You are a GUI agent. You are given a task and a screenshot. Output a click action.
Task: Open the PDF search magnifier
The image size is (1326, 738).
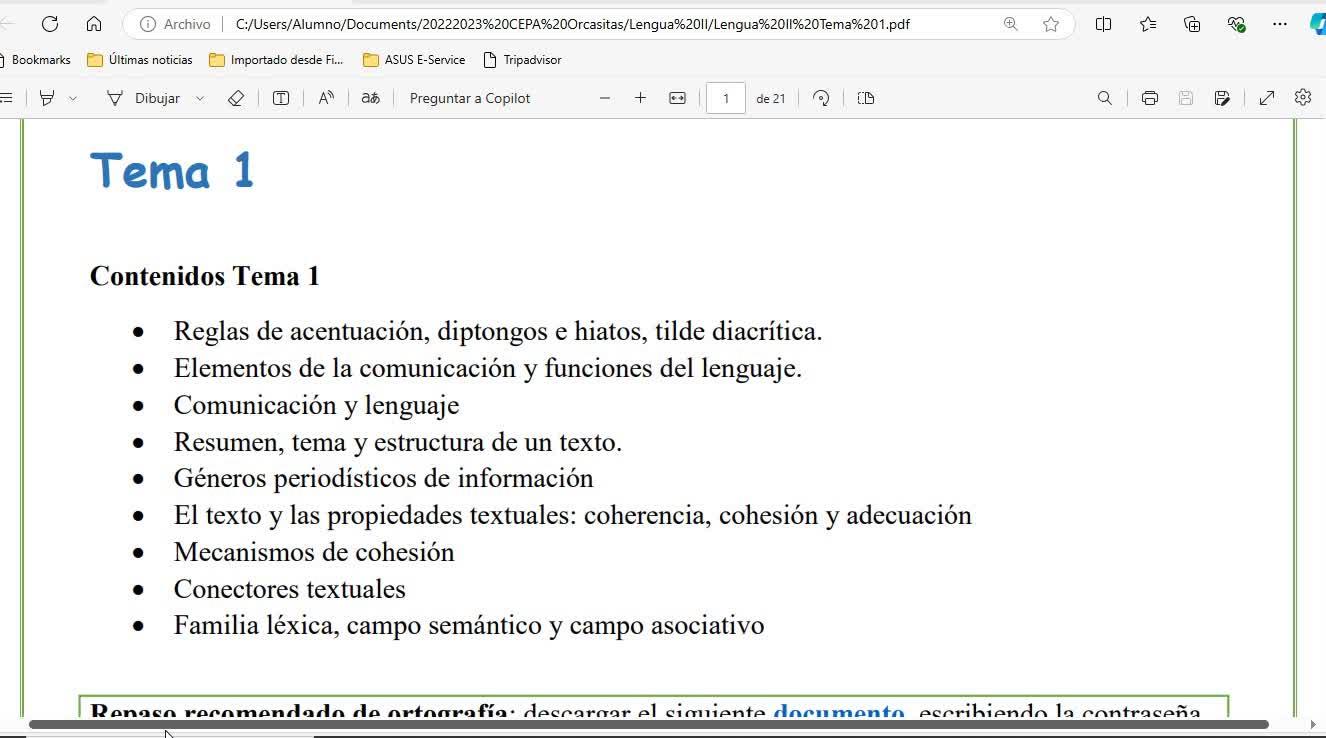[x=1104, y=98]
